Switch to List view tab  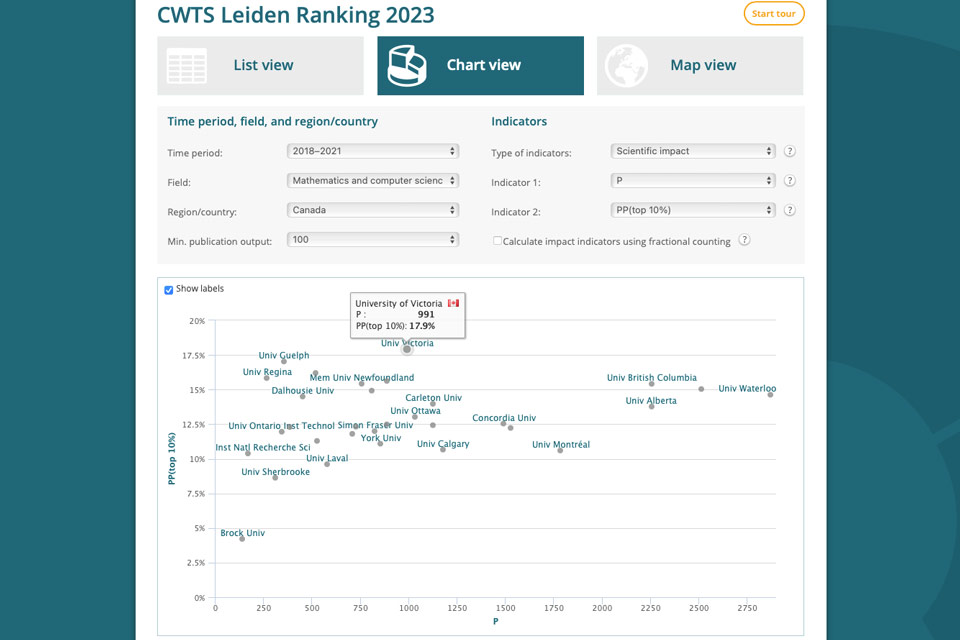click(x=260, y=66)
